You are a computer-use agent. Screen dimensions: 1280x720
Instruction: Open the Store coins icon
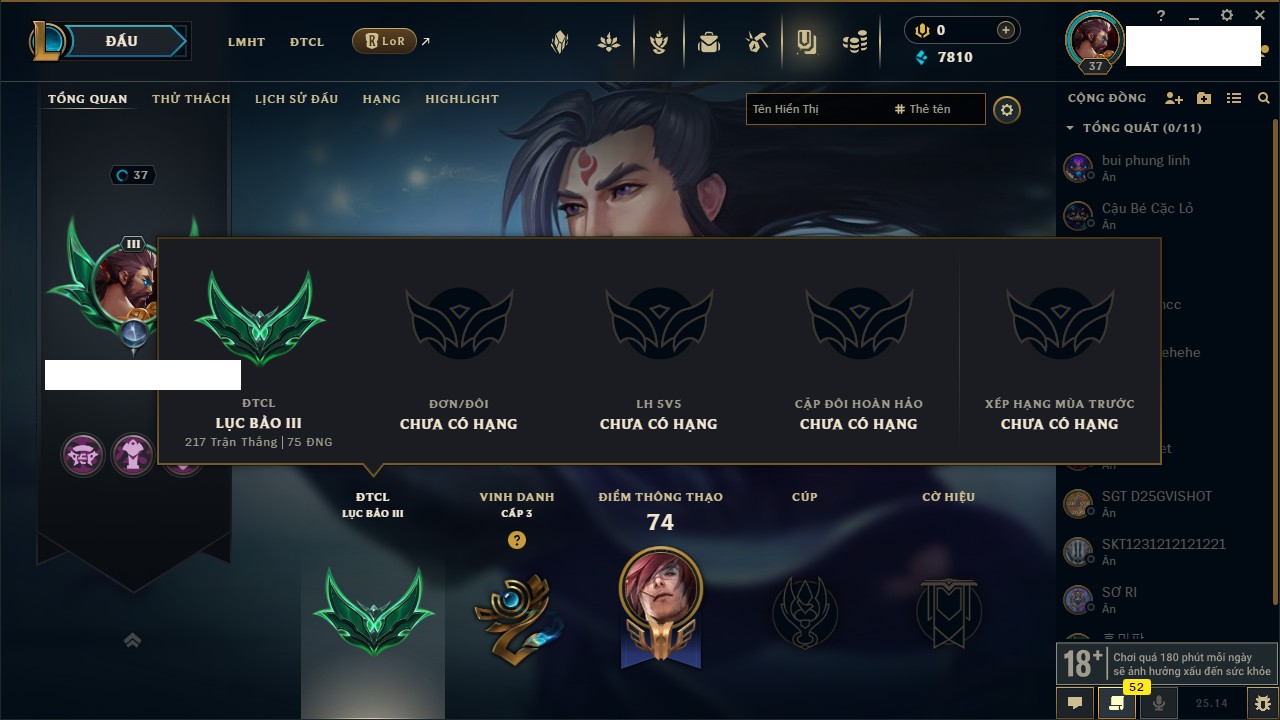(x=854, y=42)
